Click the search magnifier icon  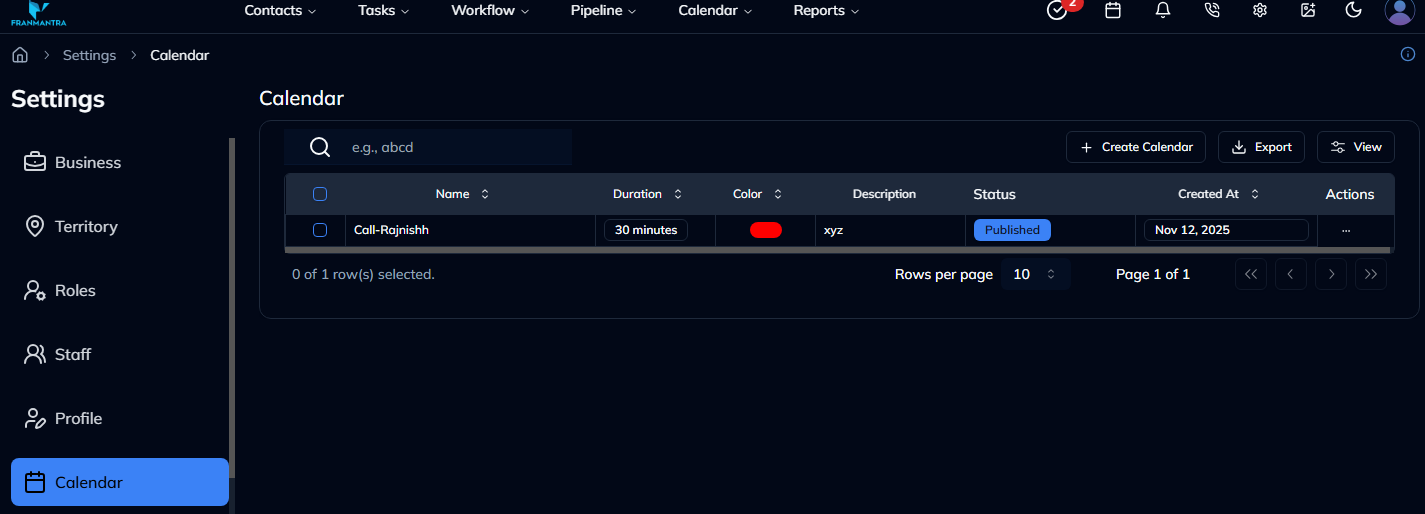pos(320,147)
